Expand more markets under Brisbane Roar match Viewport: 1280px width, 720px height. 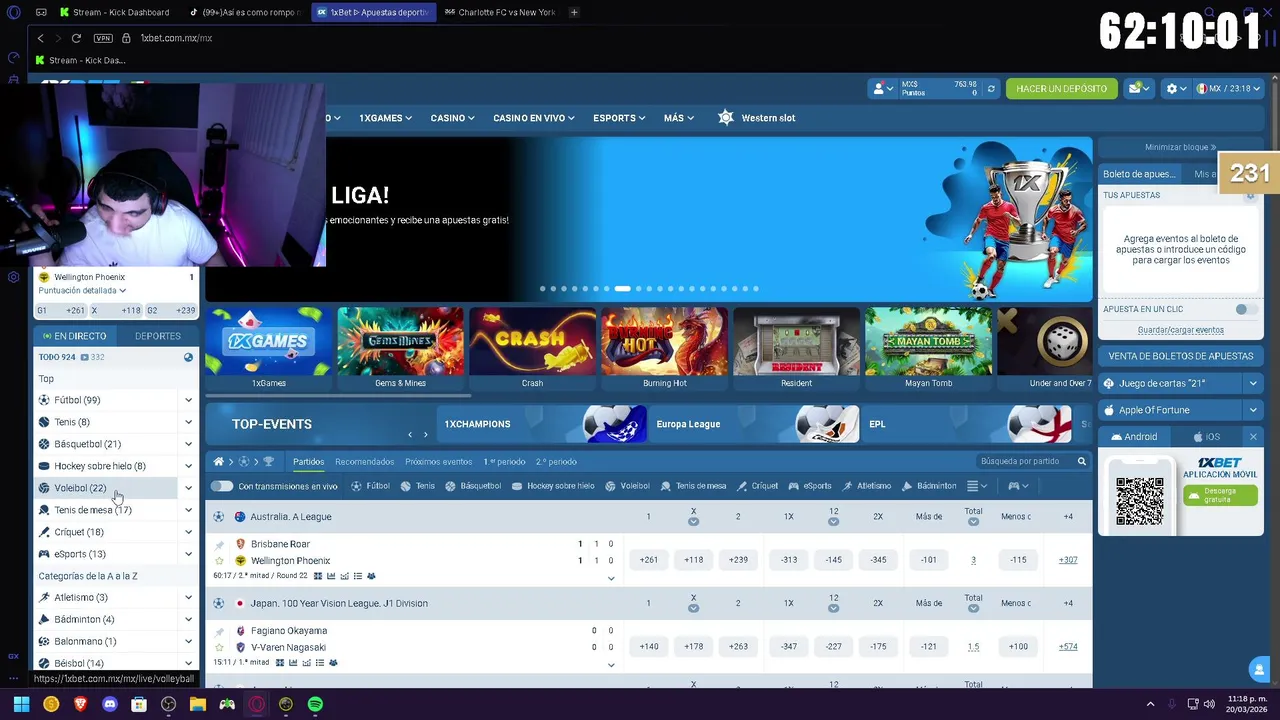tap(611, 578)
